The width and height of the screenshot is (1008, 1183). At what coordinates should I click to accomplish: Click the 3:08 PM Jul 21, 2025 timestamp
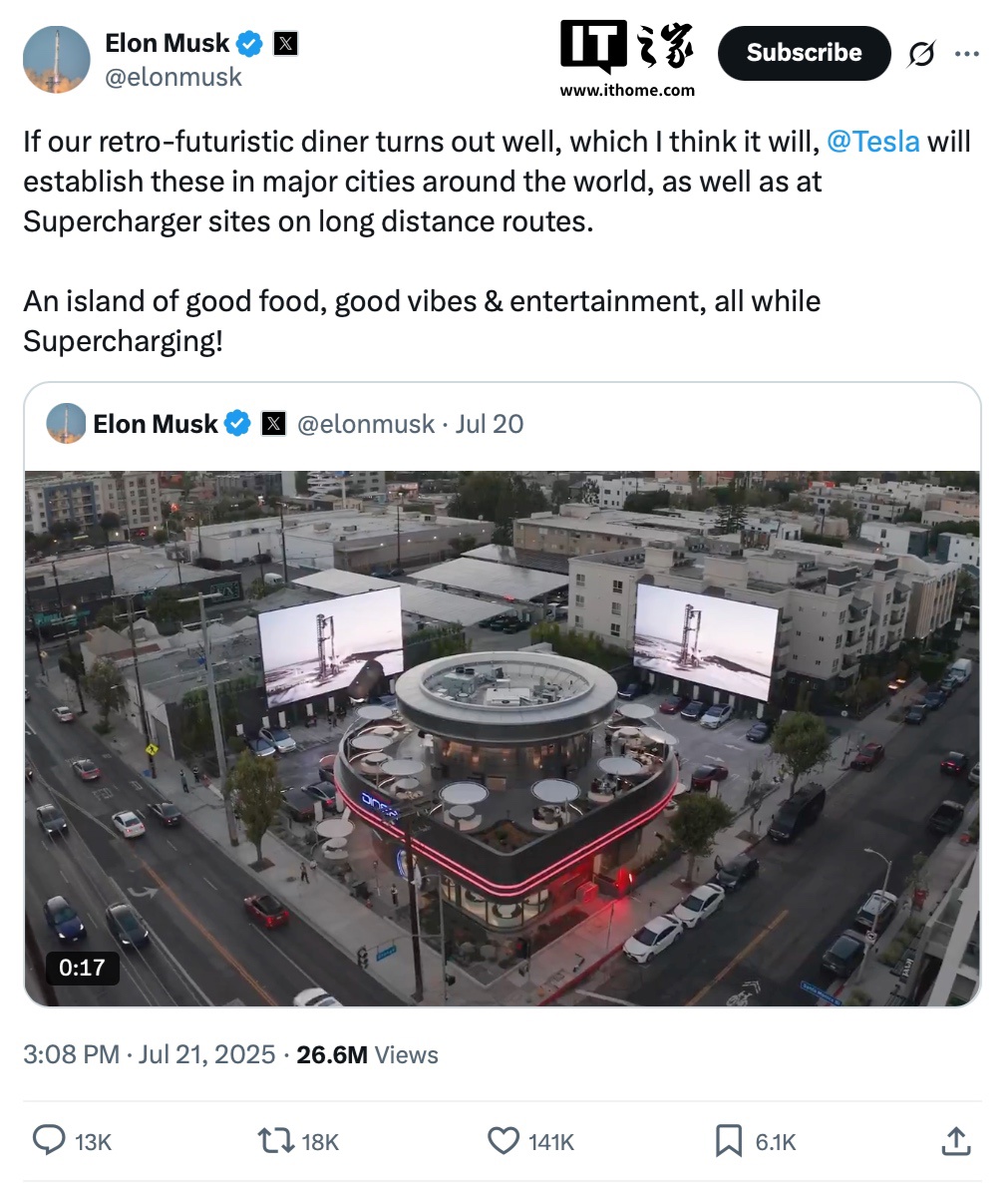tap(149, 1054)
